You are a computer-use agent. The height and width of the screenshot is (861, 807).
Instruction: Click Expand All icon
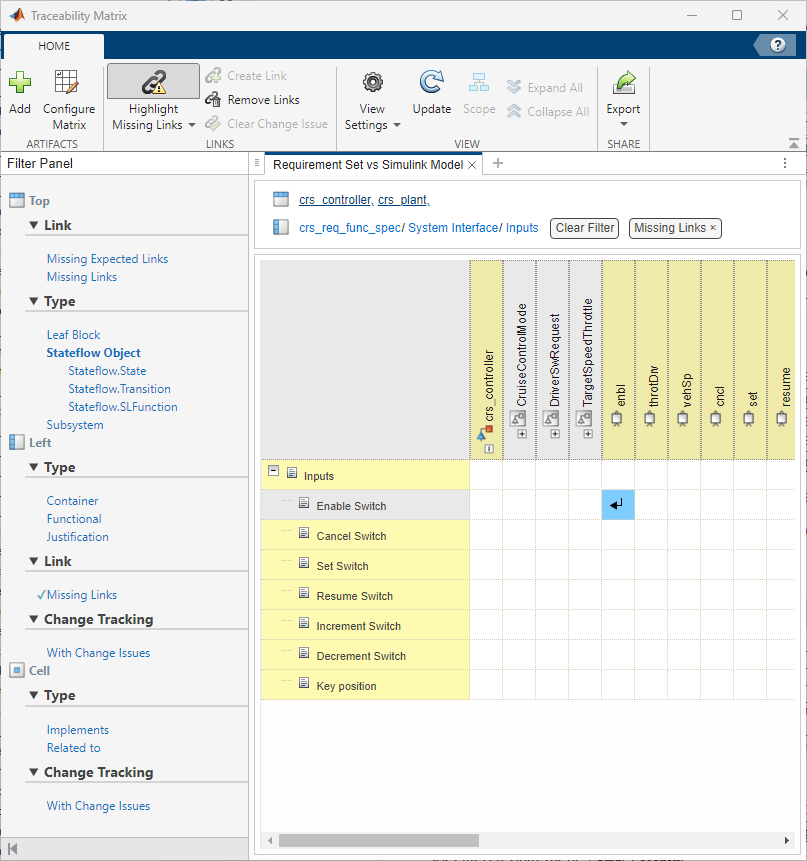(x=514, y=87)
